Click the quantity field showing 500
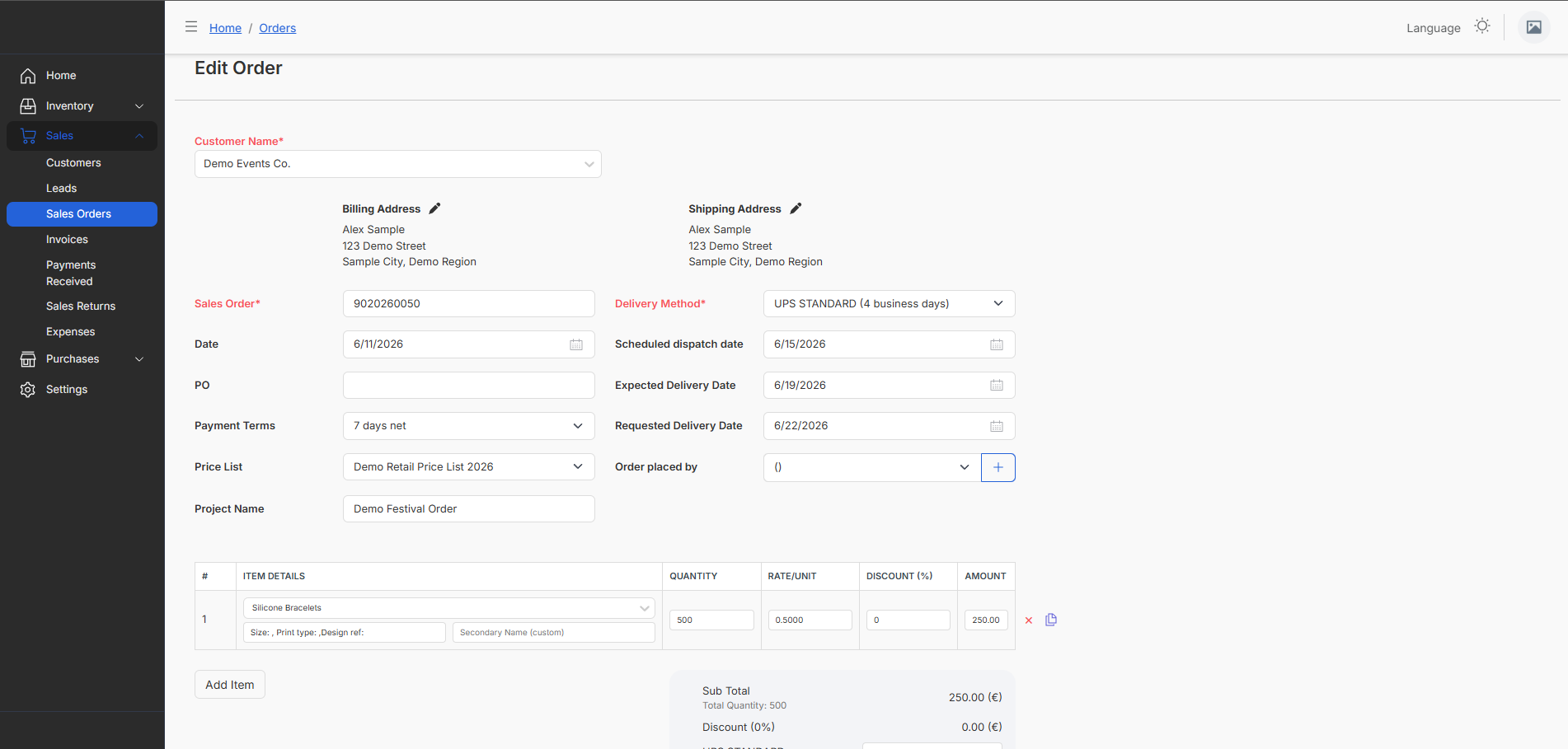Image resolution: width=1568 pixels, height=749 pixels. click(711, 620)
